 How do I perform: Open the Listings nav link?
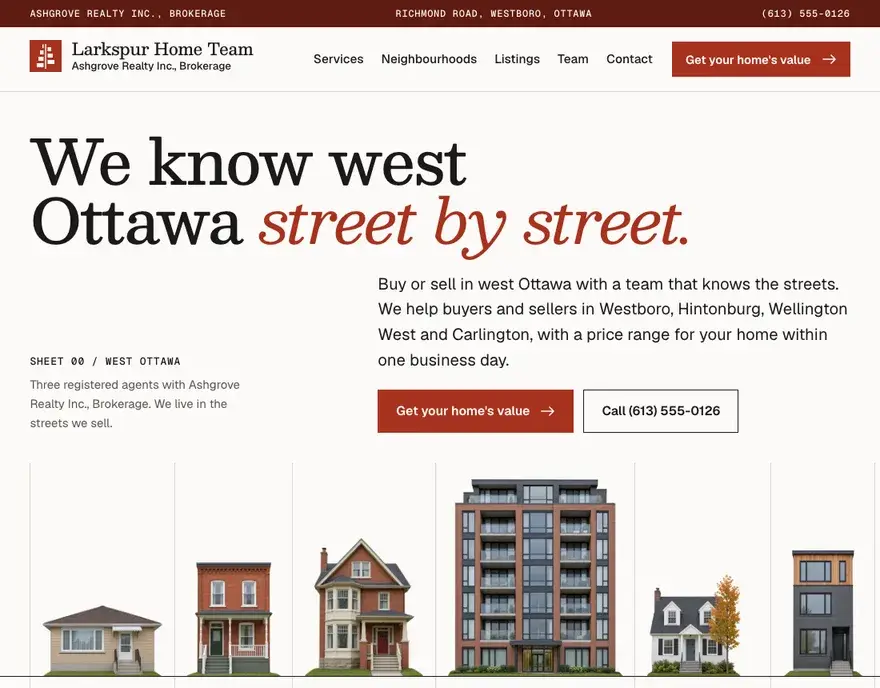pos(517,59)
